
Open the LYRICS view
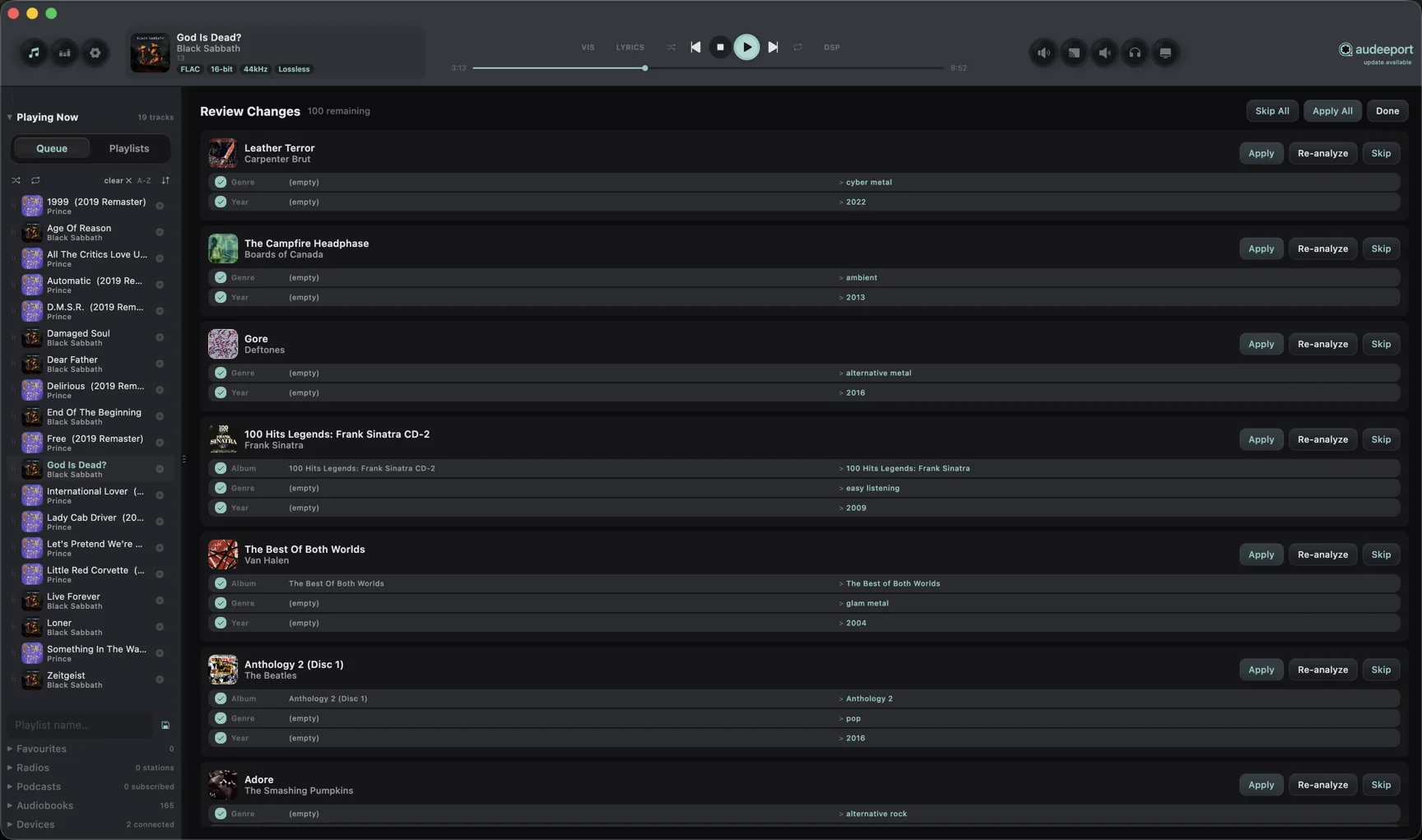click(x=630, y=47)
